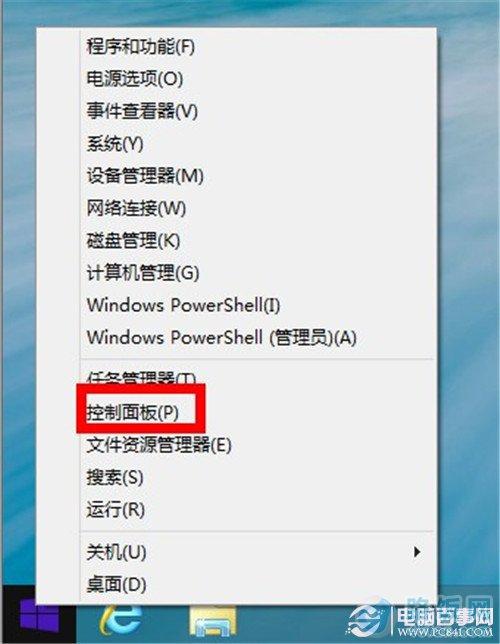Expand the 关机(U) submenu arrow
Viewport: 500px width, 644px height.
pos(417,552)
